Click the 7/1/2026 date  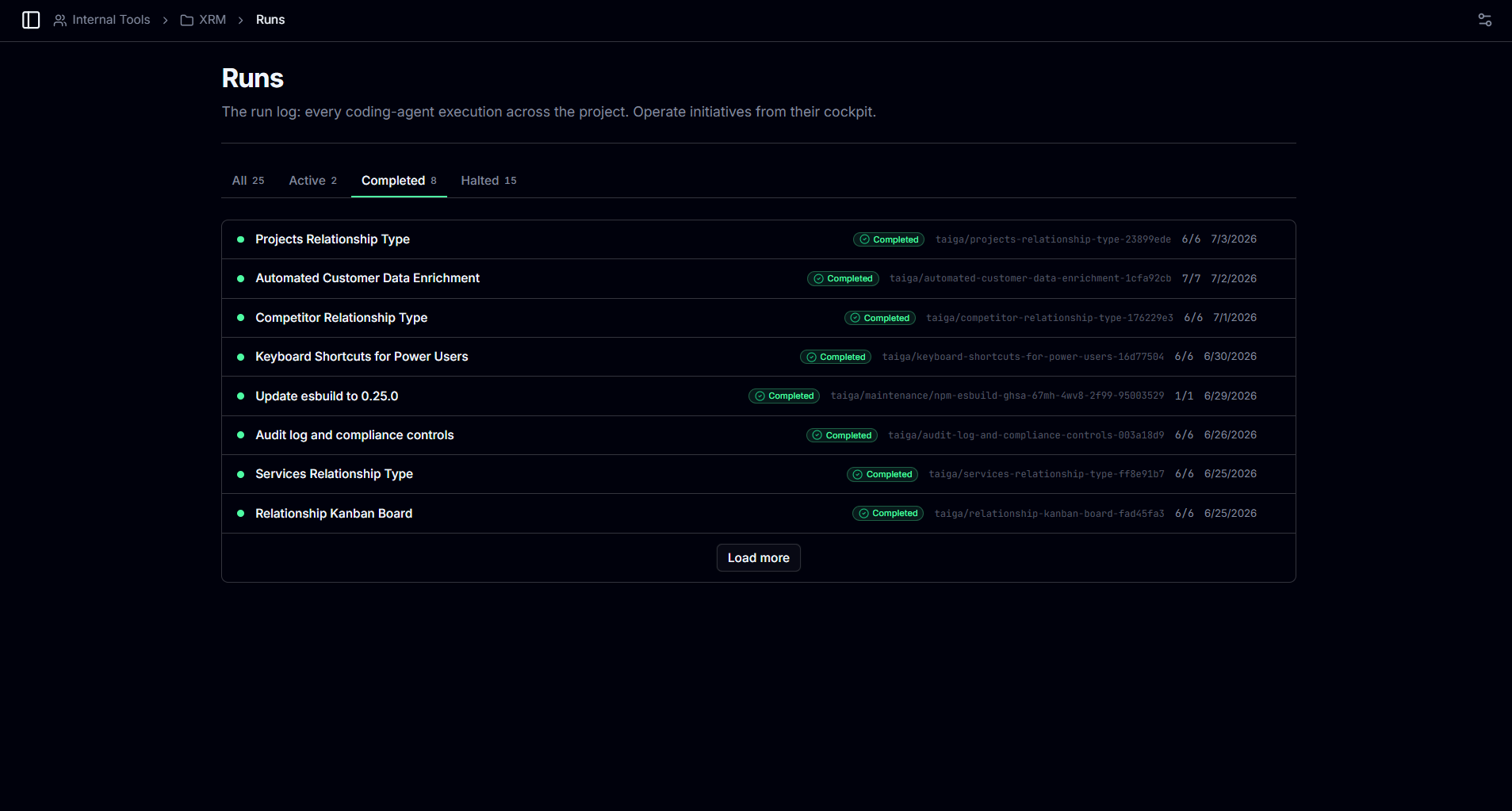click(1235, 318)
